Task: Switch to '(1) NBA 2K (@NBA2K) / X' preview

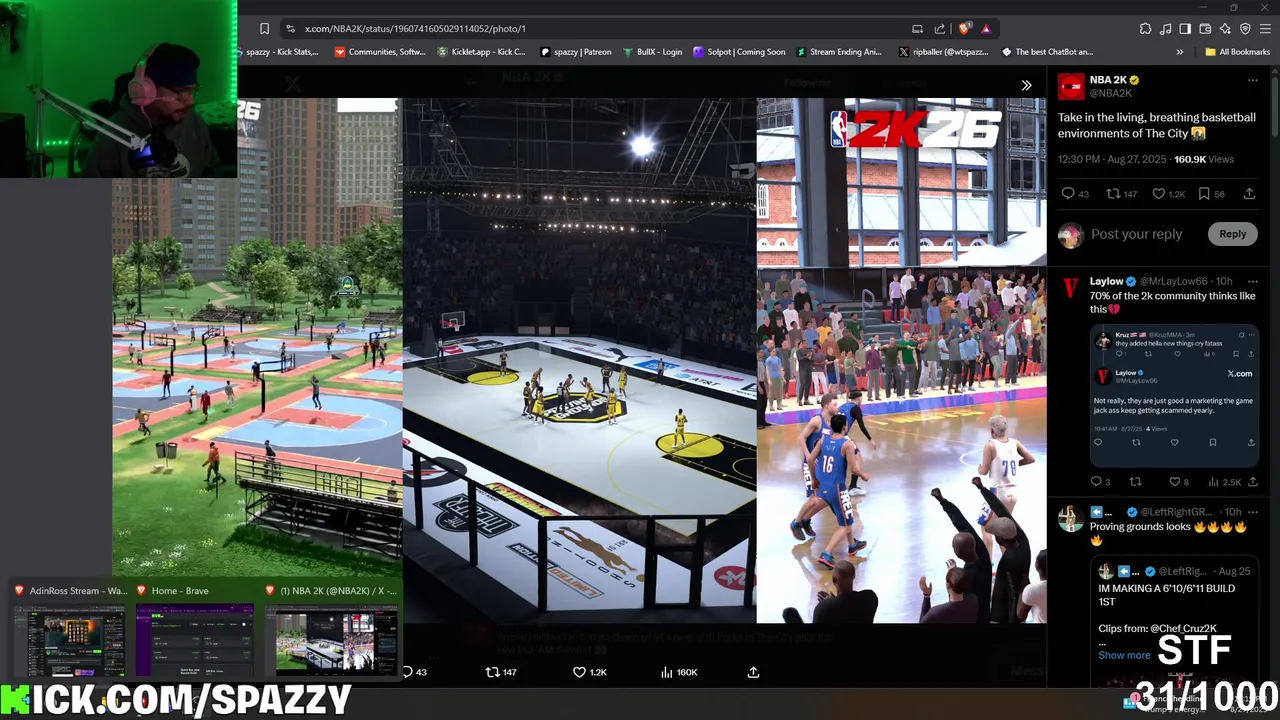Action: (331, 630)
